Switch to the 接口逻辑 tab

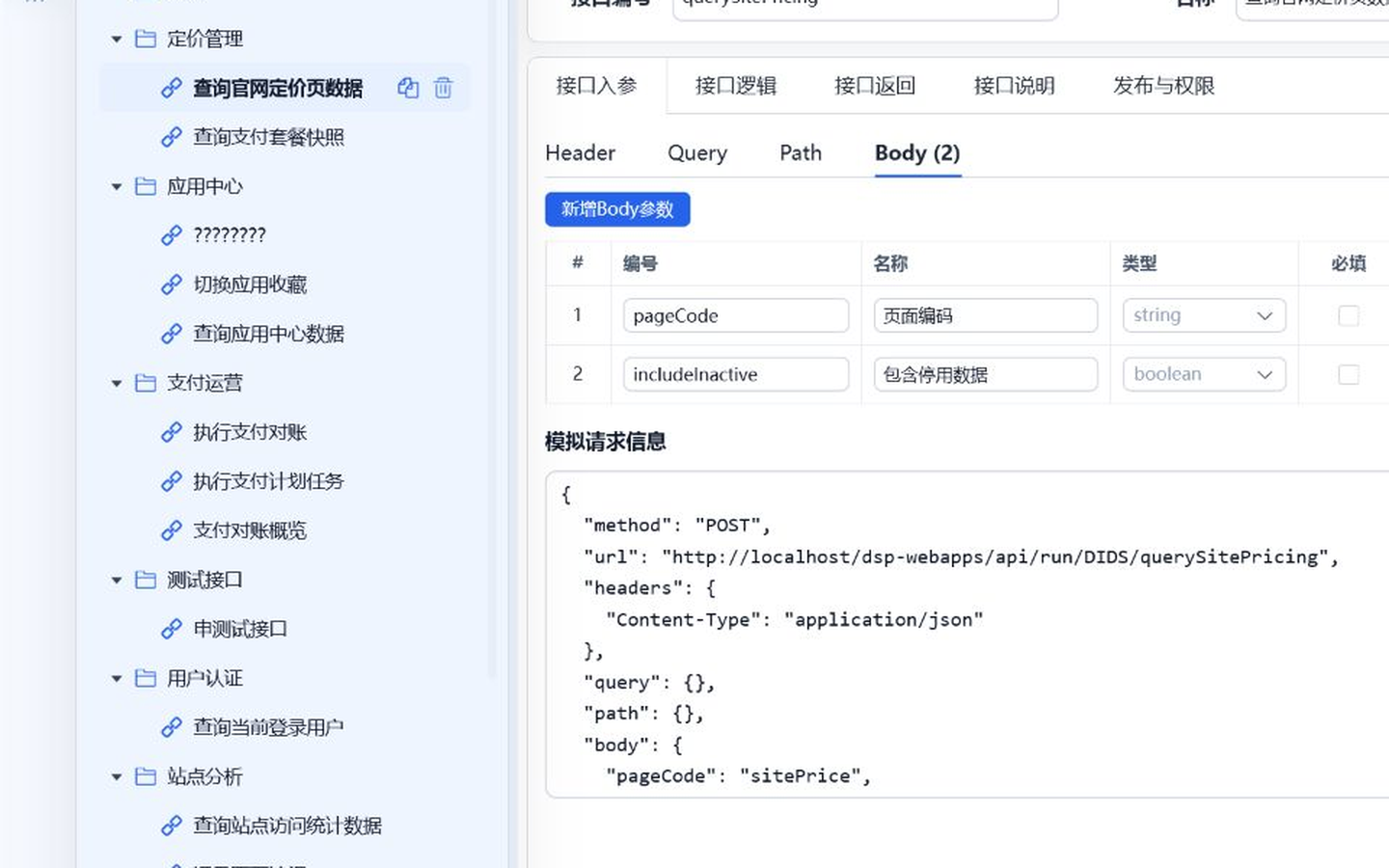click(736, 86)
